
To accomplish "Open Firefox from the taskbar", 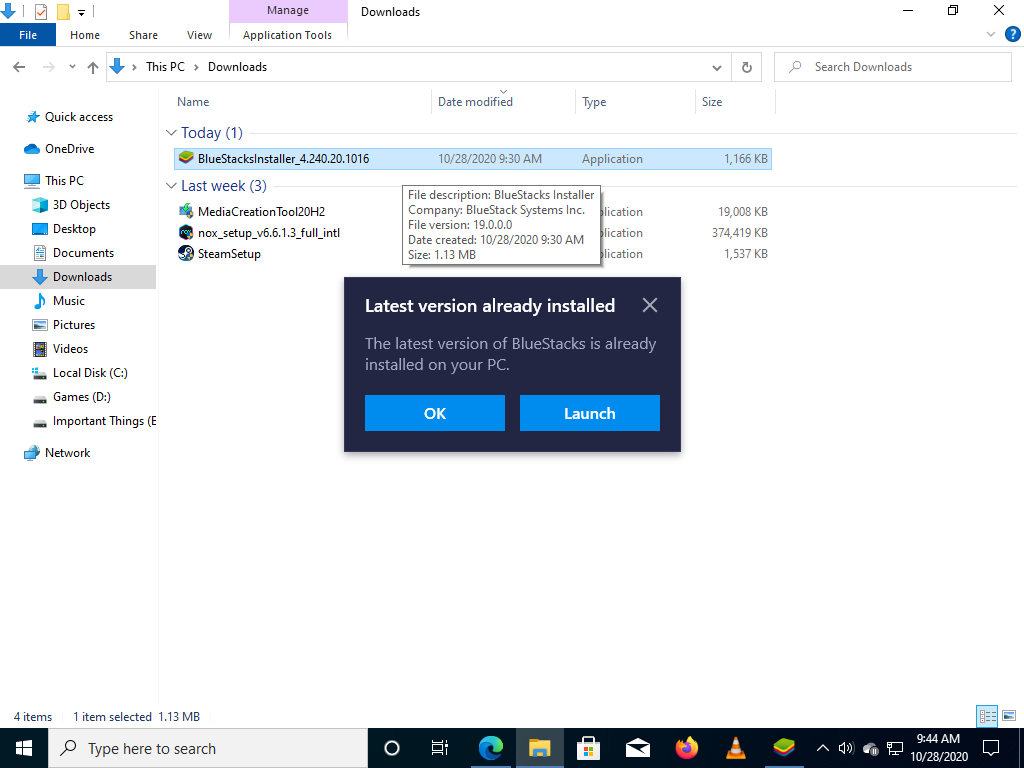I will point(686,748).
